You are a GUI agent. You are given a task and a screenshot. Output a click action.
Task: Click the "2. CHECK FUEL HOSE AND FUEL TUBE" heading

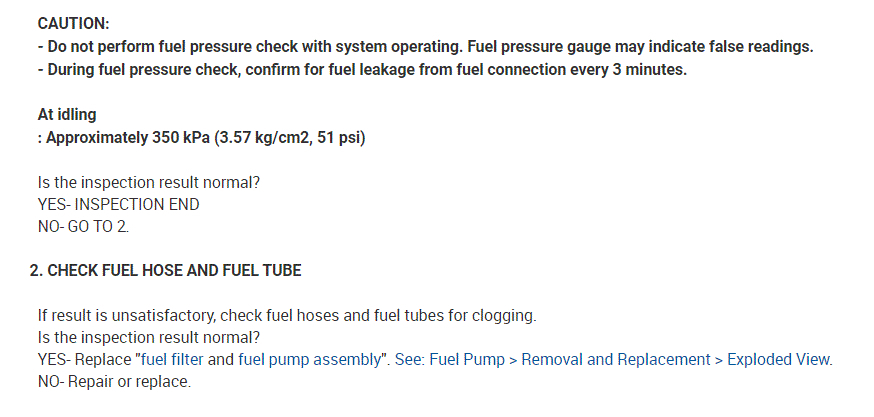[x=165, y=270]
